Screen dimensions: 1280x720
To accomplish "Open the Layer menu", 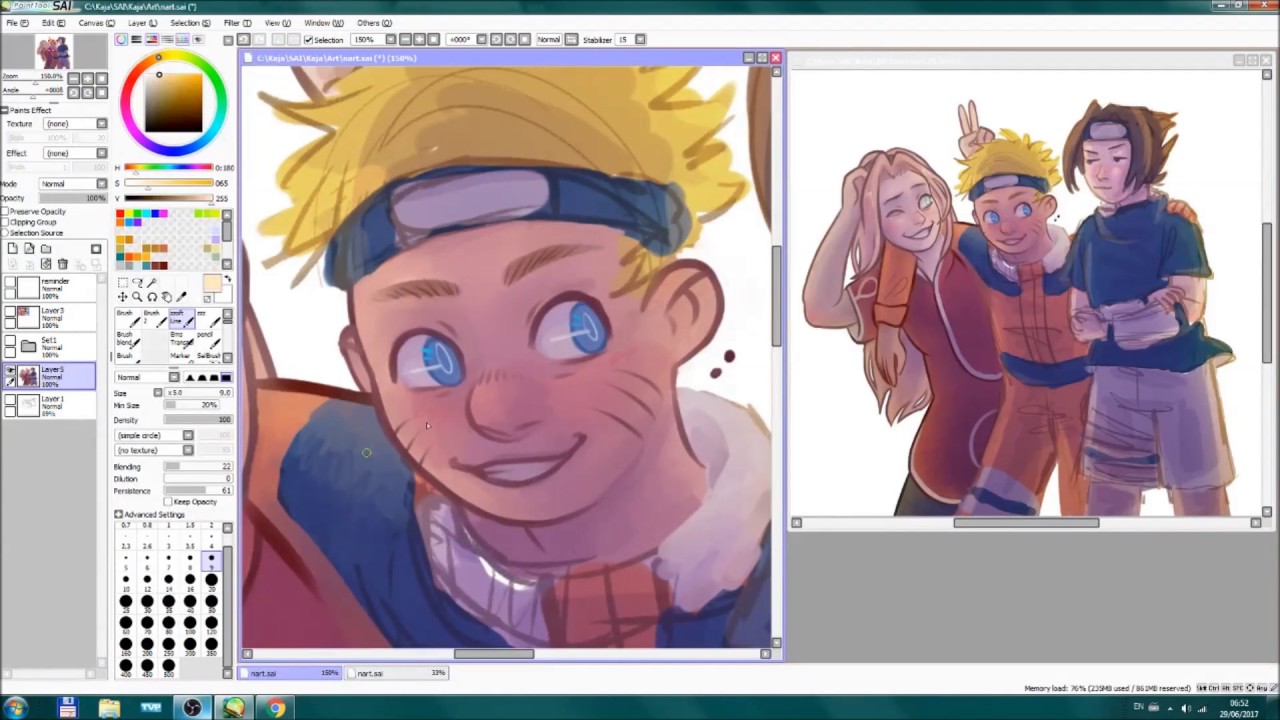I will (x=143, y=23).
